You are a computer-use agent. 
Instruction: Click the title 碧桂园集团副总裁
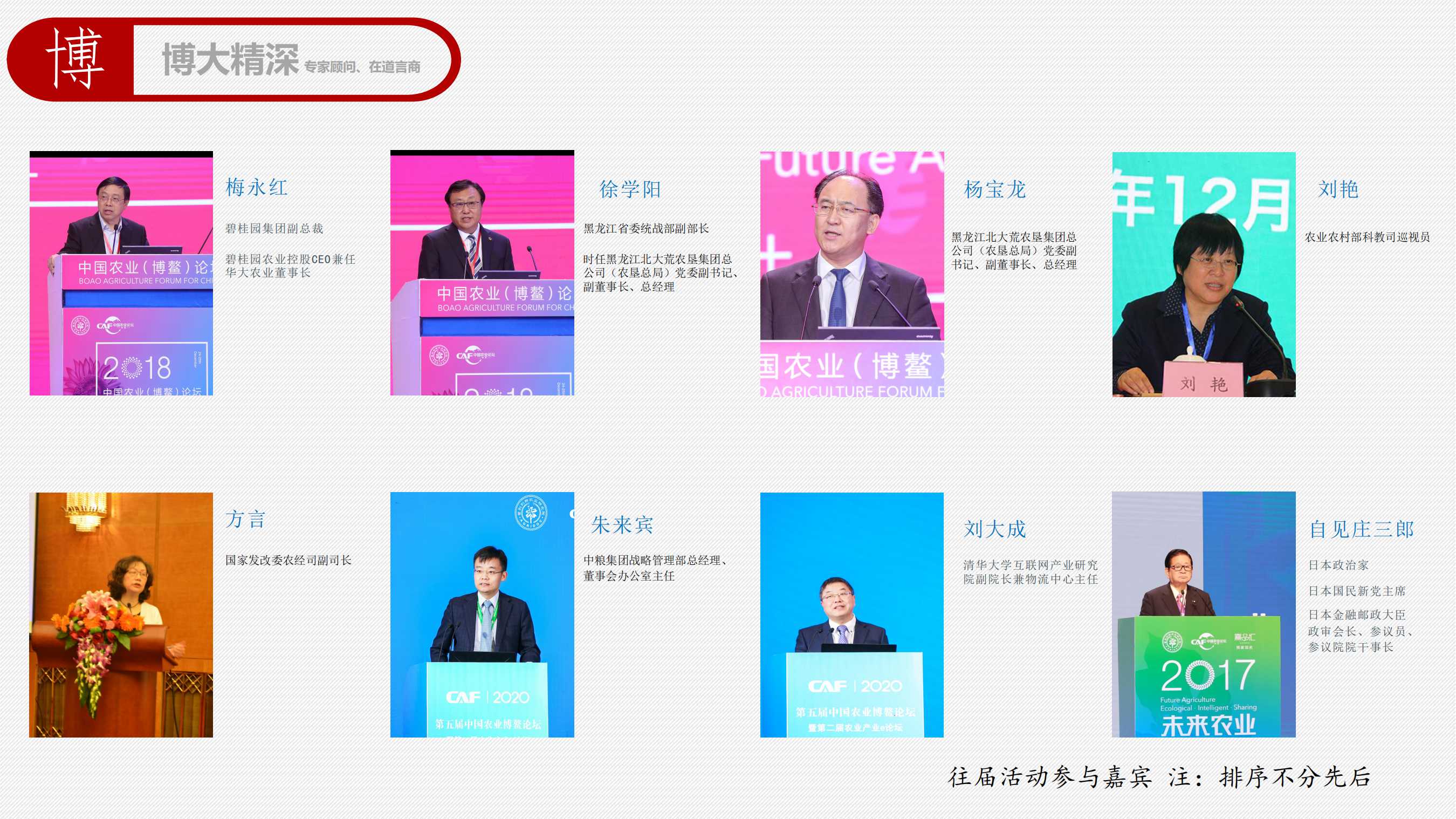tap(274, 228)
